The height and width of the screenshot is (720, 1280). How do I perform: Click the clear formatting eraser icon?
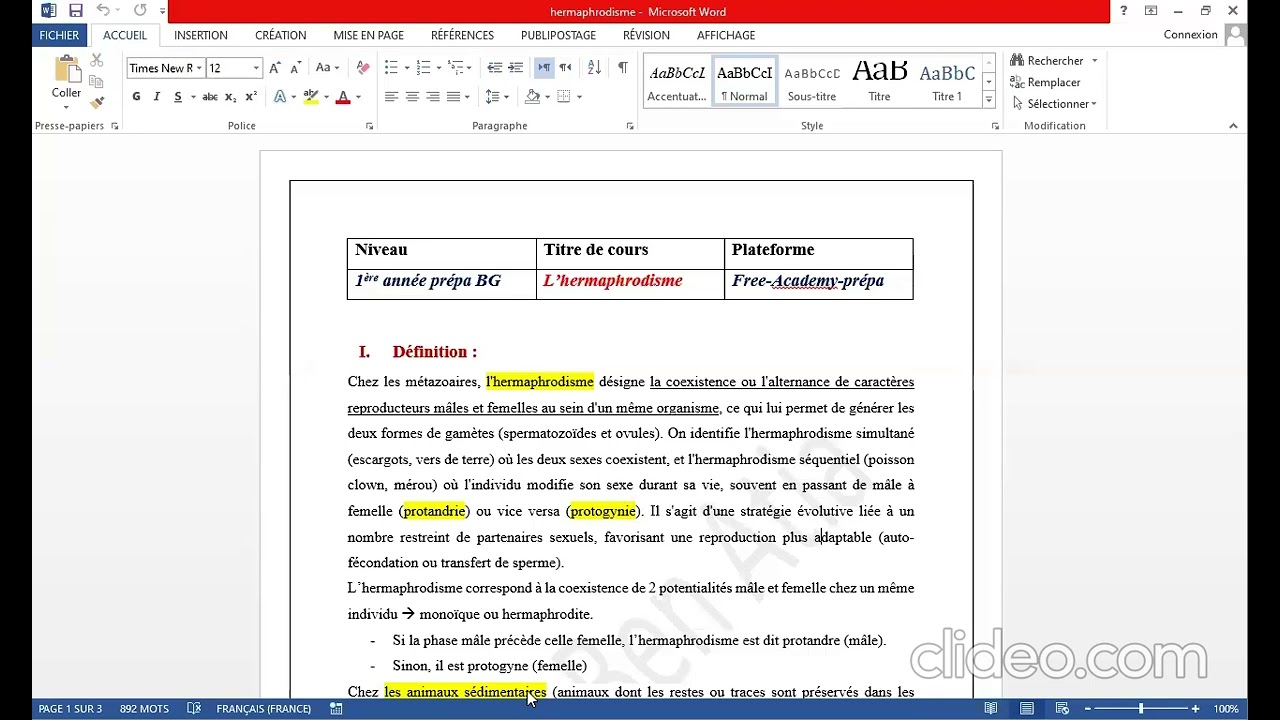pos(363,68)
